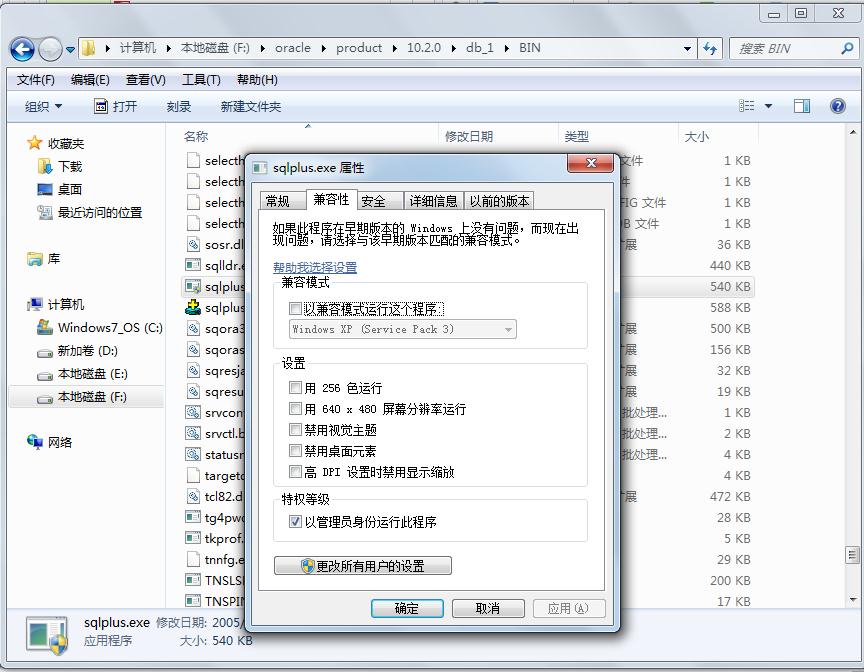Expand the 组织 dropdown
864x672 pixels.
pos(43,106)
